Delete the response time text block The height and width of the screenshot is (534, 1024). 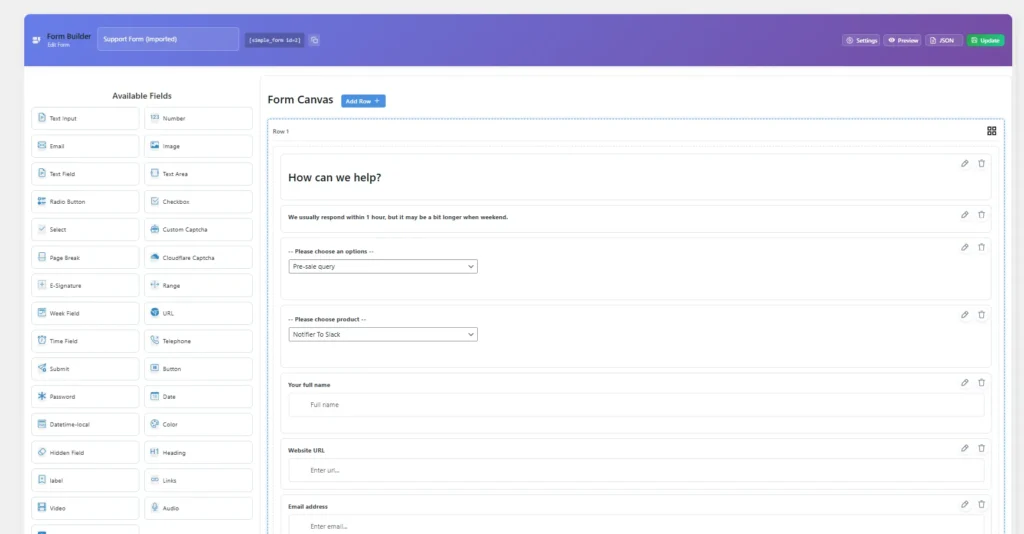coord(981,215)
